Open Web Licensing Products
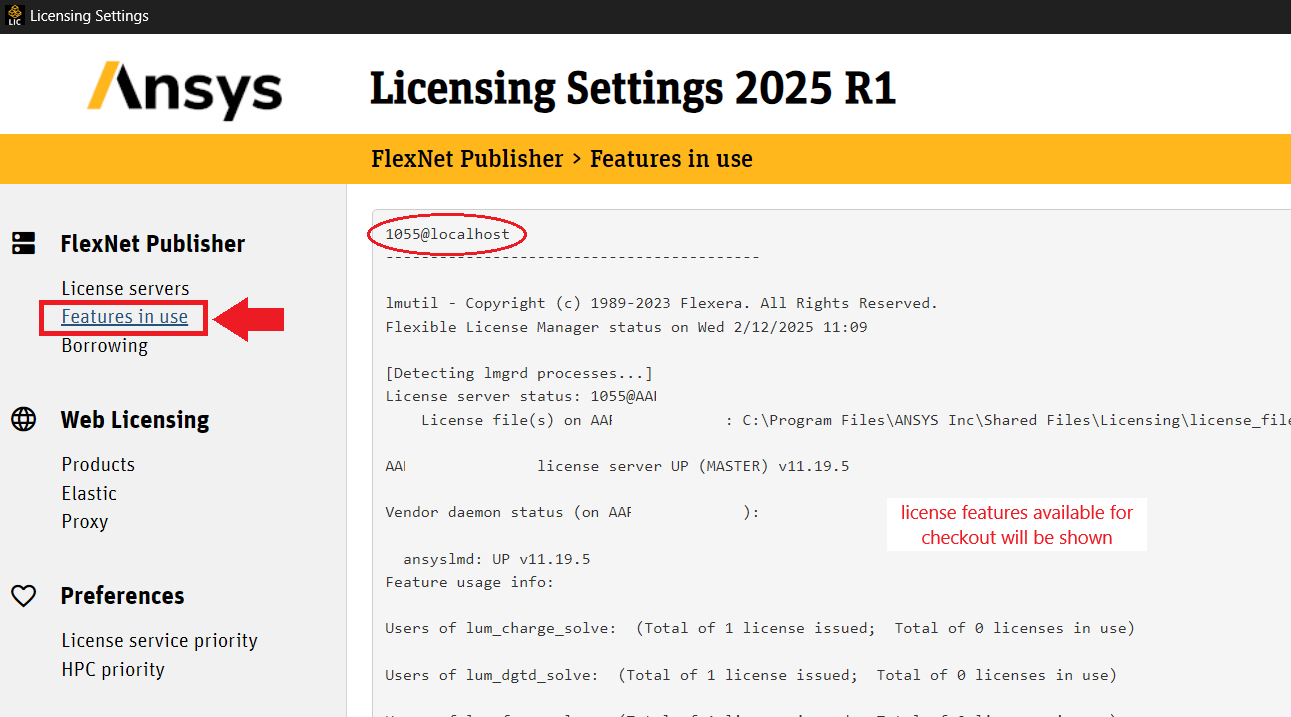The height and width of the screenshot is (717, 1291). click(98, 464)
